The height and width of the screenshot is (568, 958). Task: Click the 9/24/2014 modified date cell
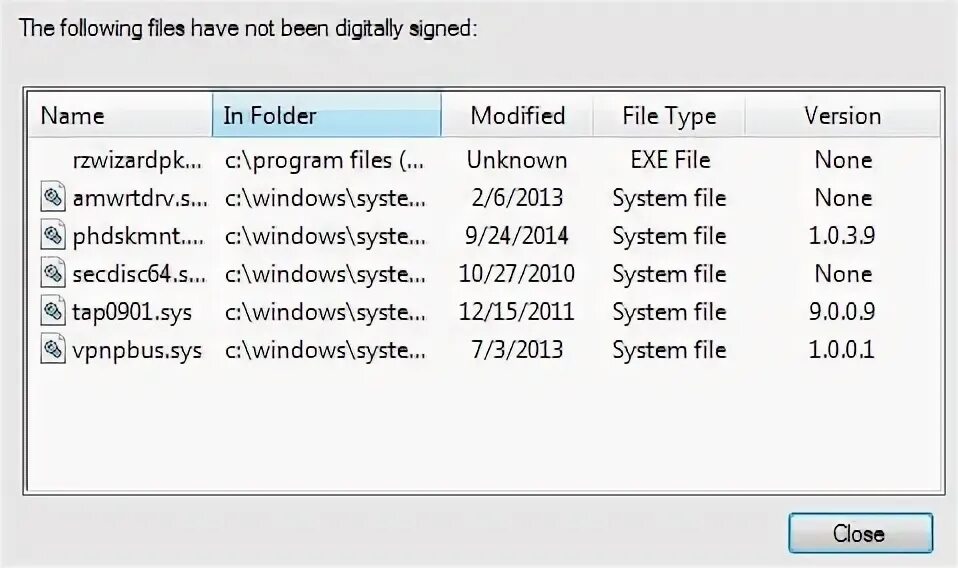(x=517, y=236)
